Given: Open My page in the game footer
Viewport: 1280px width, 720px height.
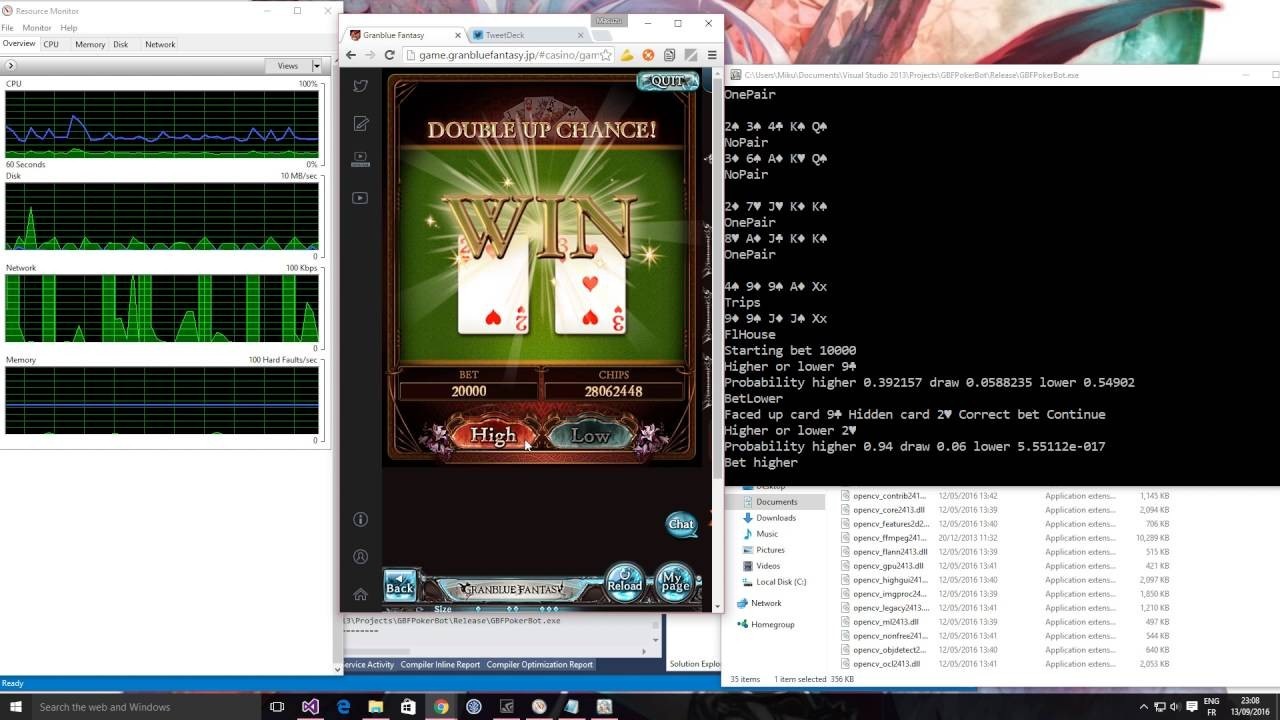Looking at the screenshot, I should [675, 583].
